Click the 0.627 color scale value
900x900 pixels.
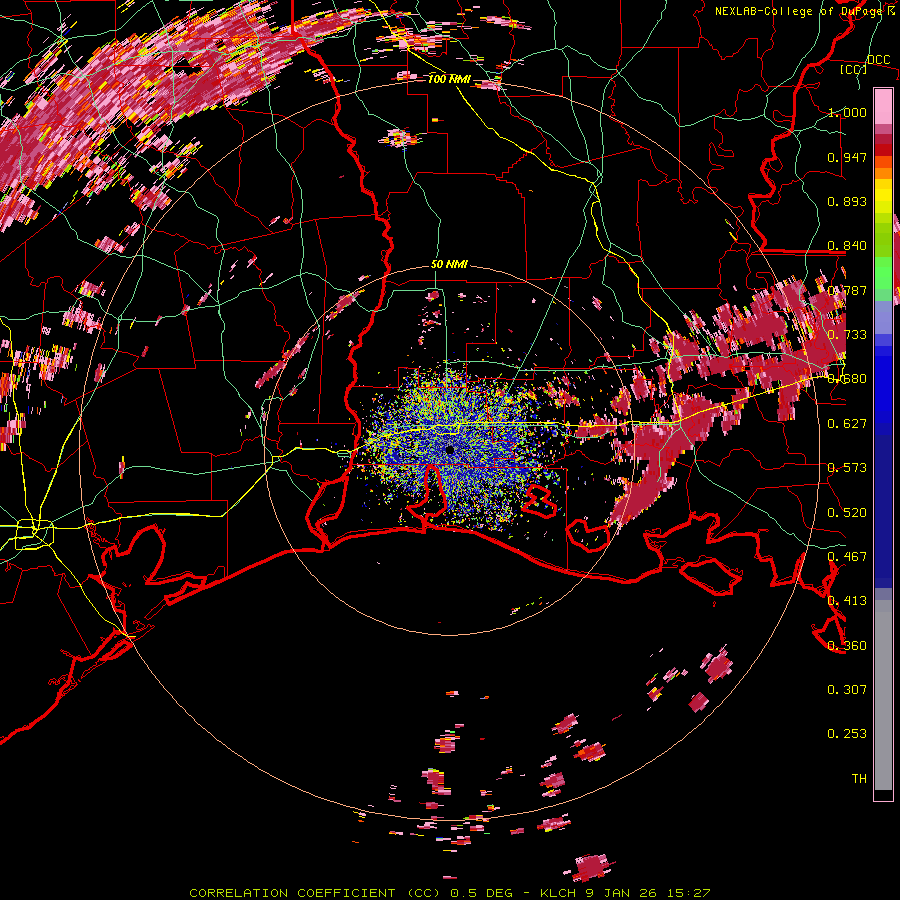[847, 424]
